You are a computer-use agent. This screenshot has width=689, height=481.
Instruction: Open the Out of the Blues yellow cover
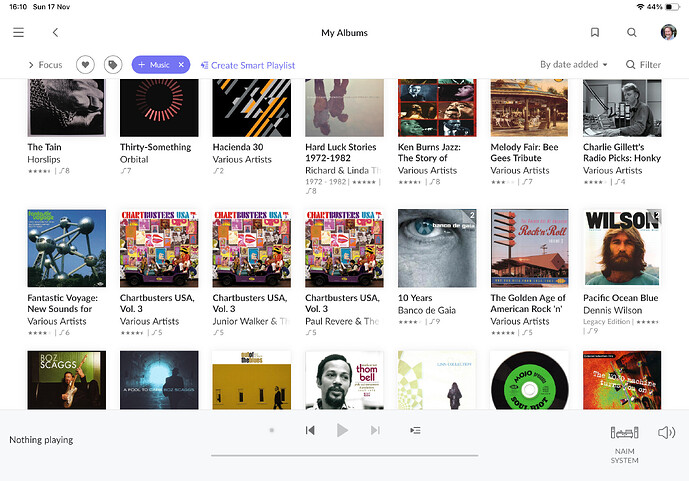(252, 380)
